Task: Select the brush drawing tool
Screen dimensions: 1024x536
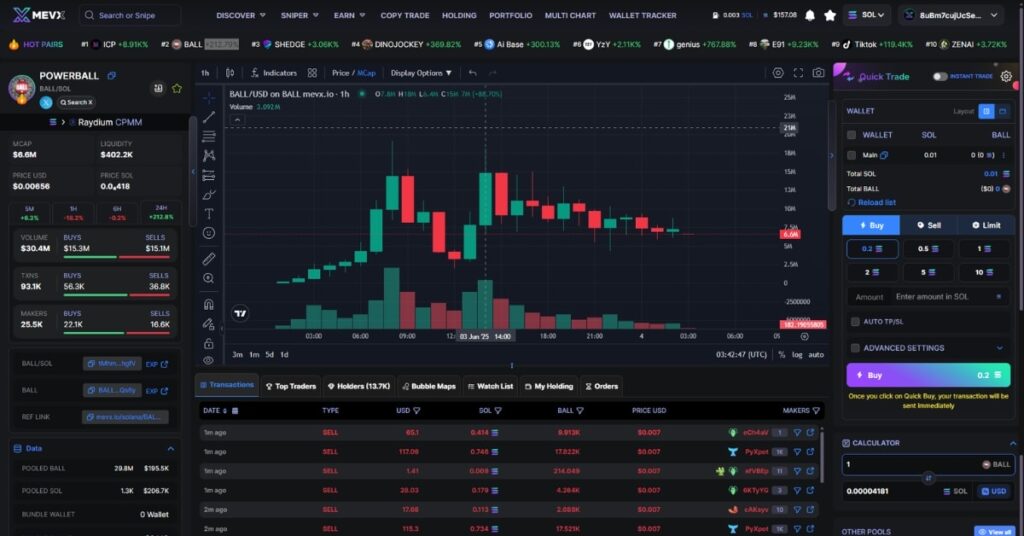Action: 208,195
